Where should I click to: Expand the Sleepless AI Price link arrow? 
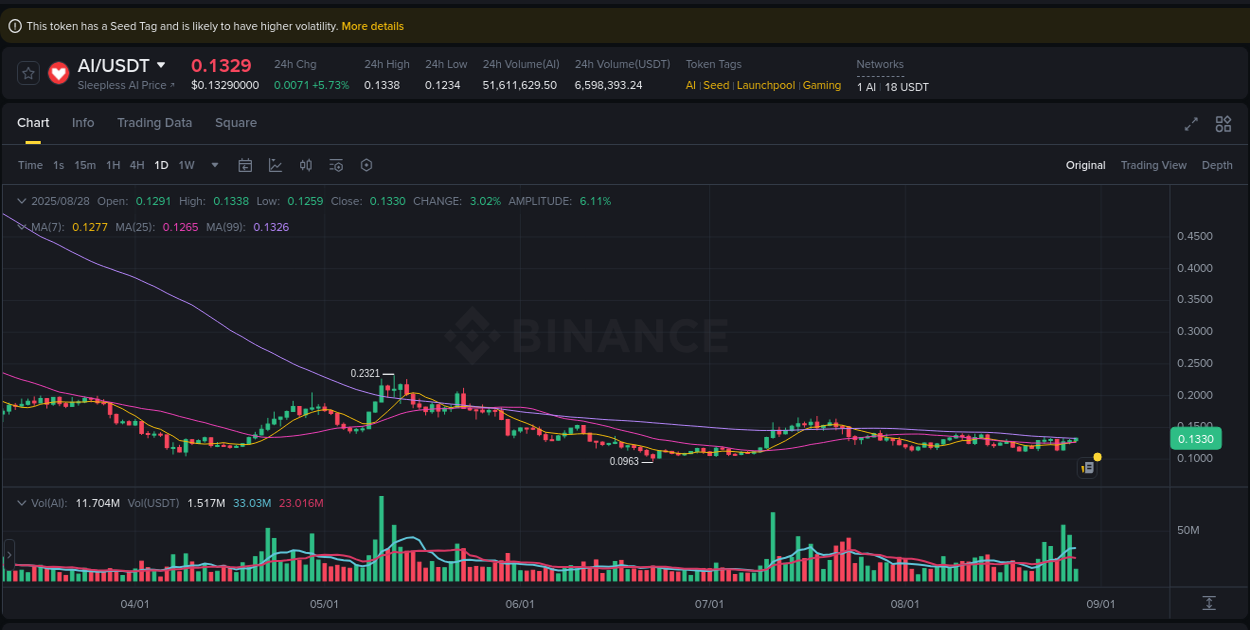click(x=172, y=85)
